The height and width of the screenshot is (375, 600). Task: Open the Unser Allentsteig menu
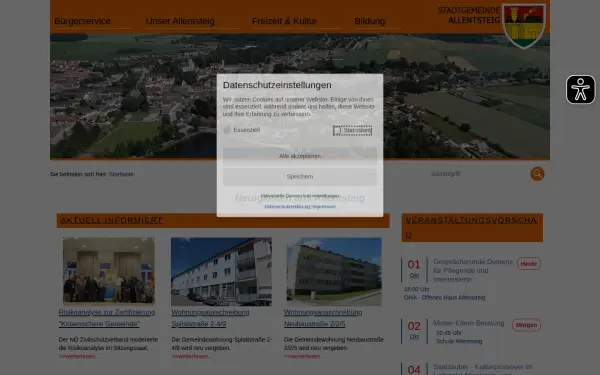pyautogui.click(x=180, y=21)
